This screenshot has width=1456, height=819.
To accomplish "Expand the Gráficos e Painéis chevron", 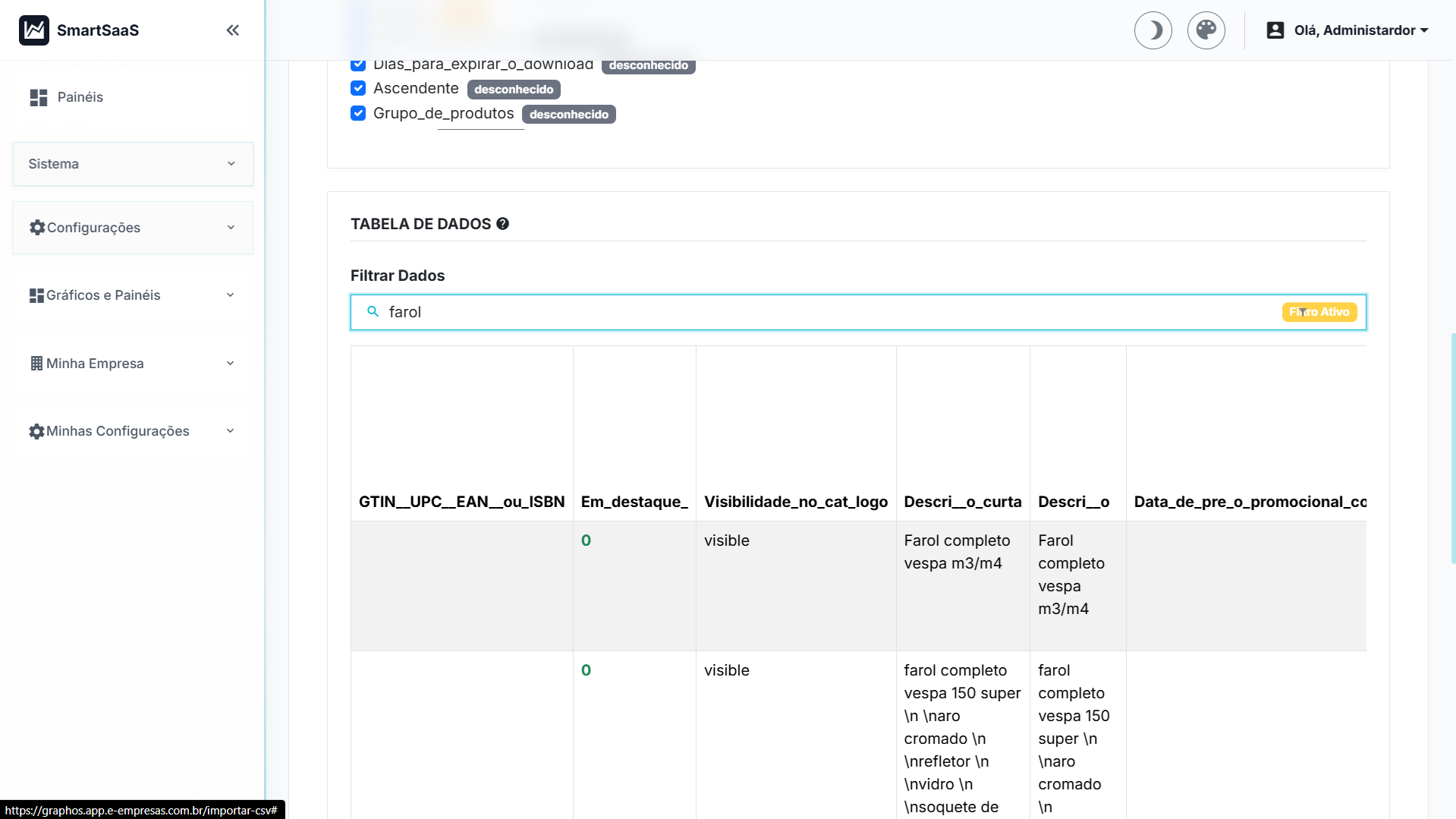I will click(x=230, y=295).
